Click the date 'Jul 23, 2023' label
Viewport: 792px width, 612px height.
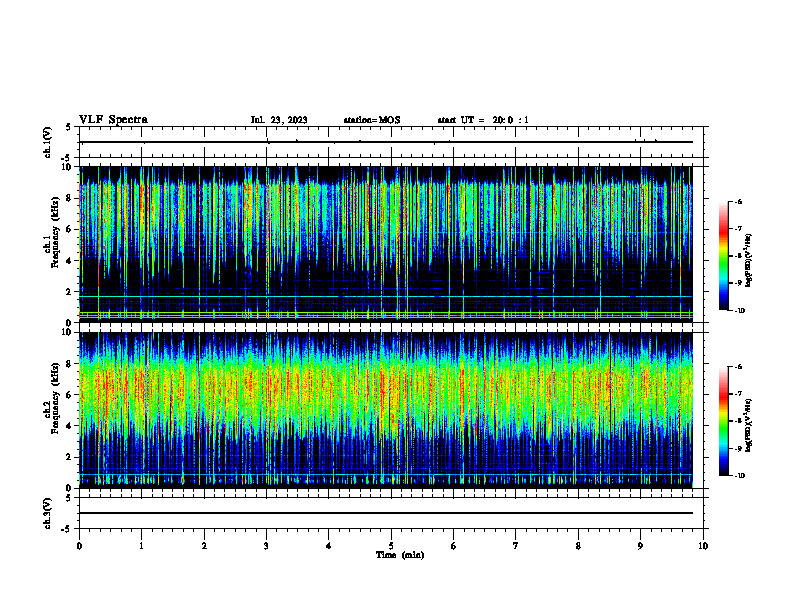coord(279,120)
